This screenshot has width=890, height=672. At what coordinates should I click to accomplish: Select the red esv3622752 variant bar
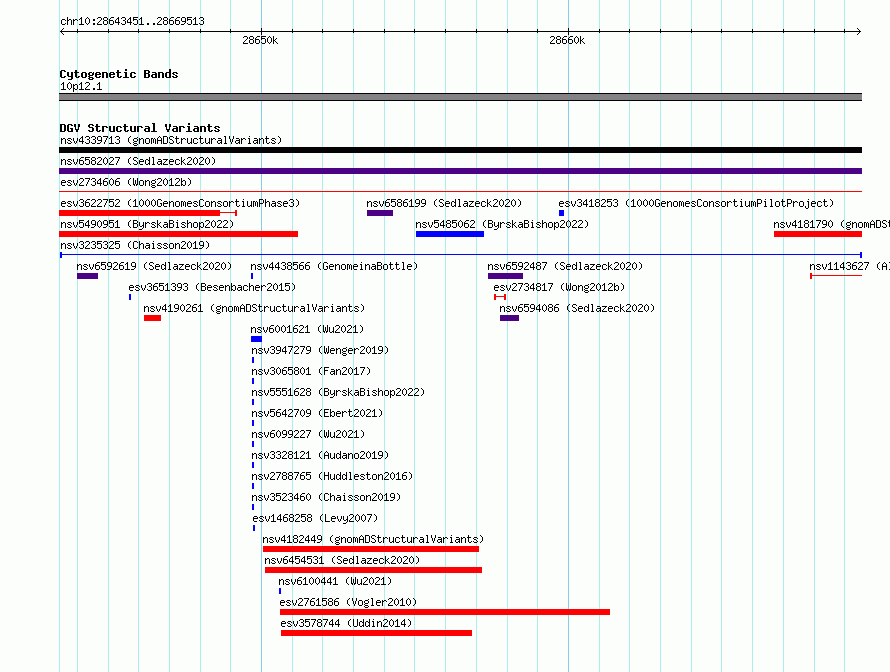tap(140, 213)
